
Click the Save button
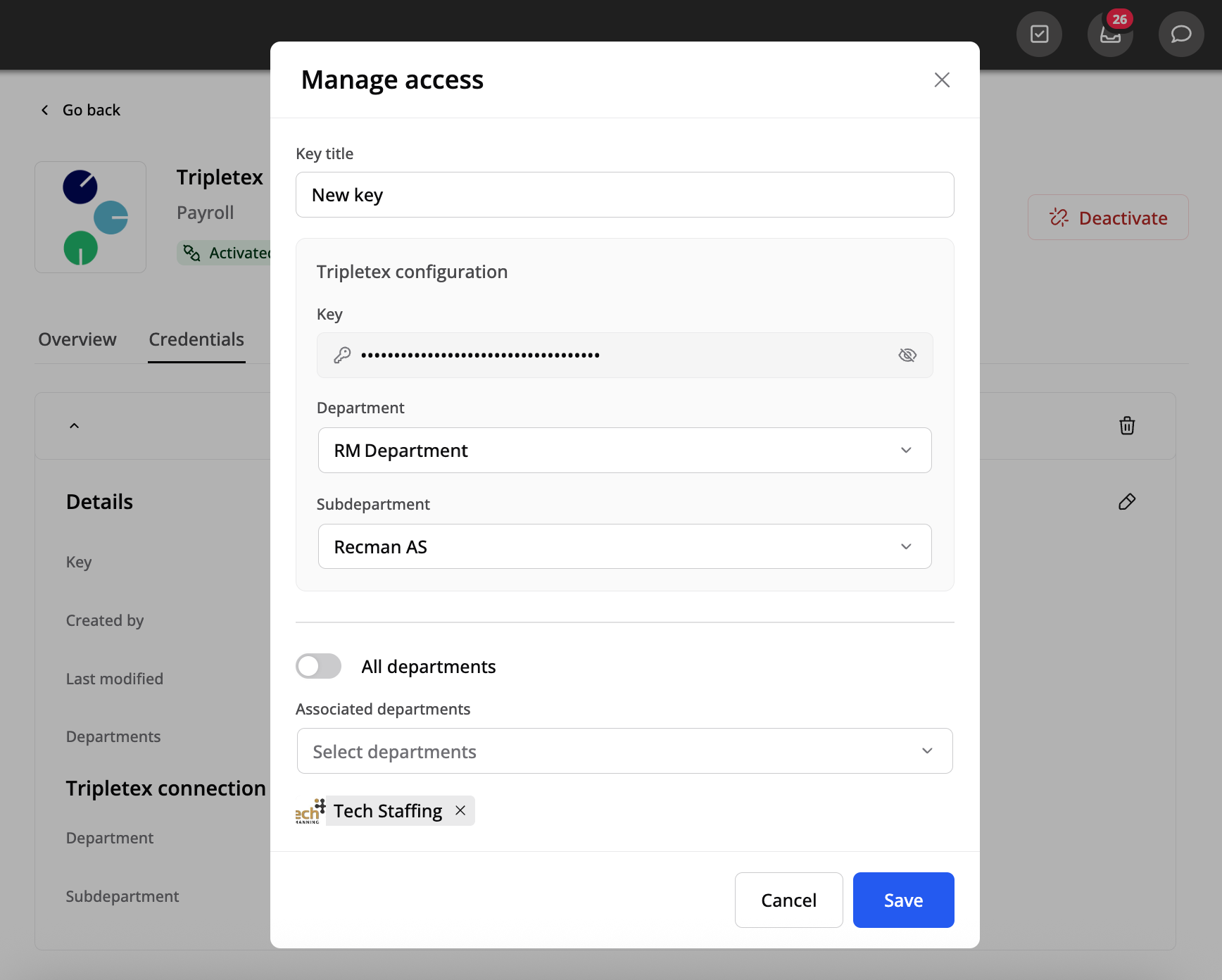point(903,900)
